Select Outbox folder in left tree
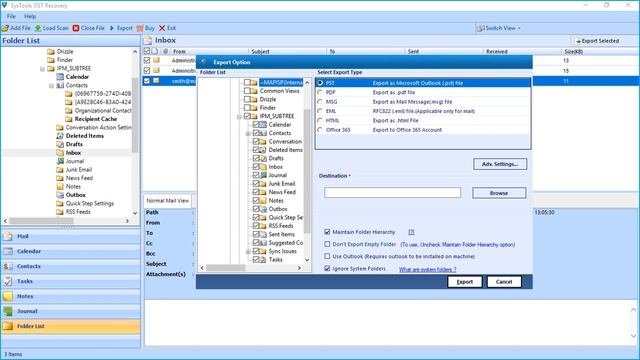The height and width of the screenshot is (360, 640). coord(76,195)
